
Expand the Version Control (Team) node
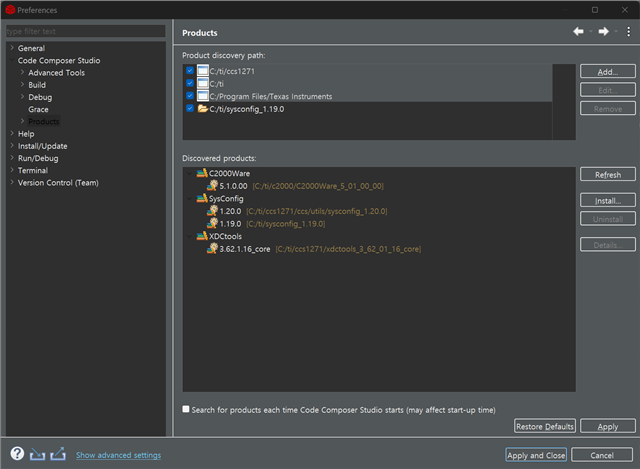11,183
